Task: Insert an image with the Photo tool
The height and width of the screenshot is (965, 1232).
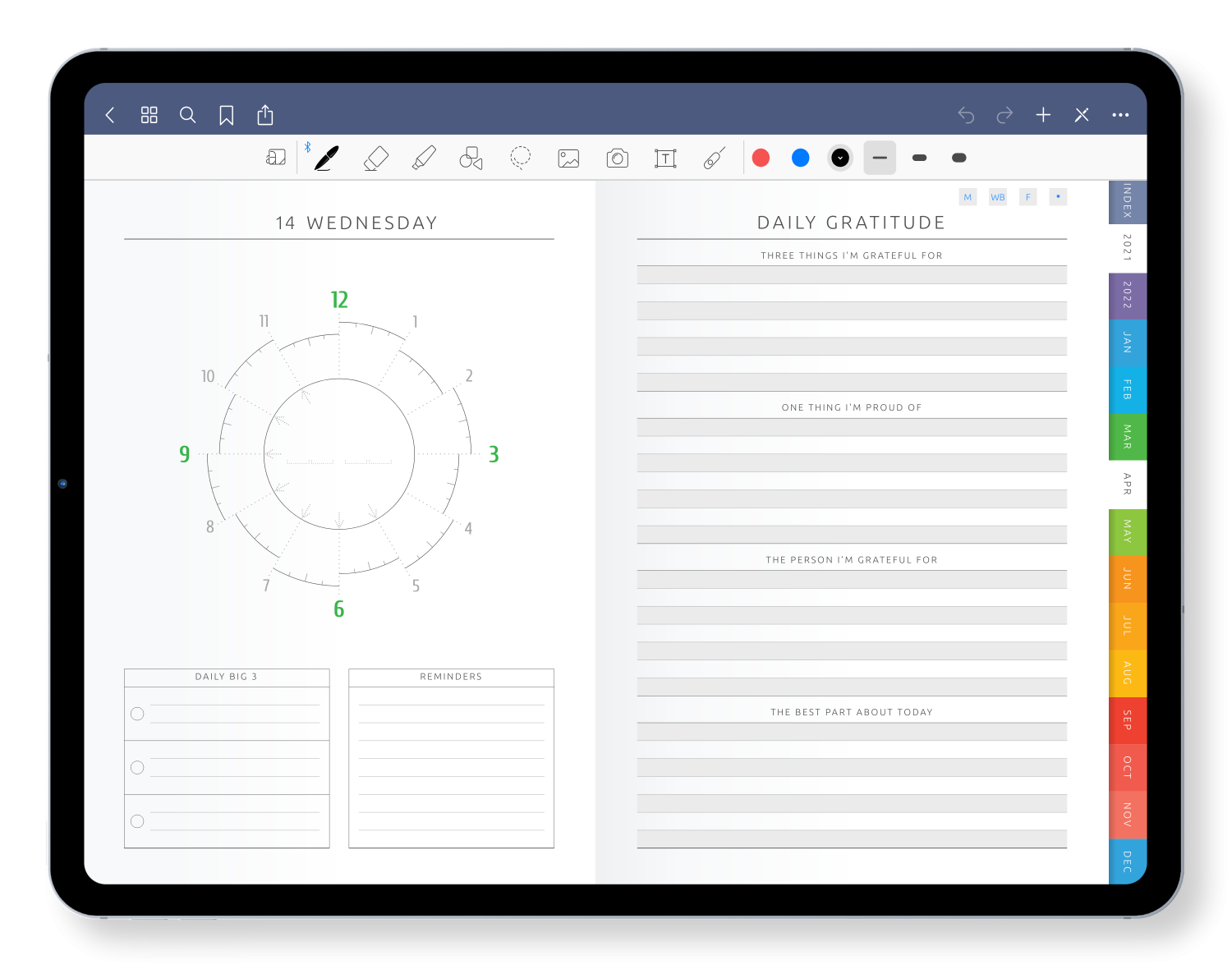Action: click(568, 158)
